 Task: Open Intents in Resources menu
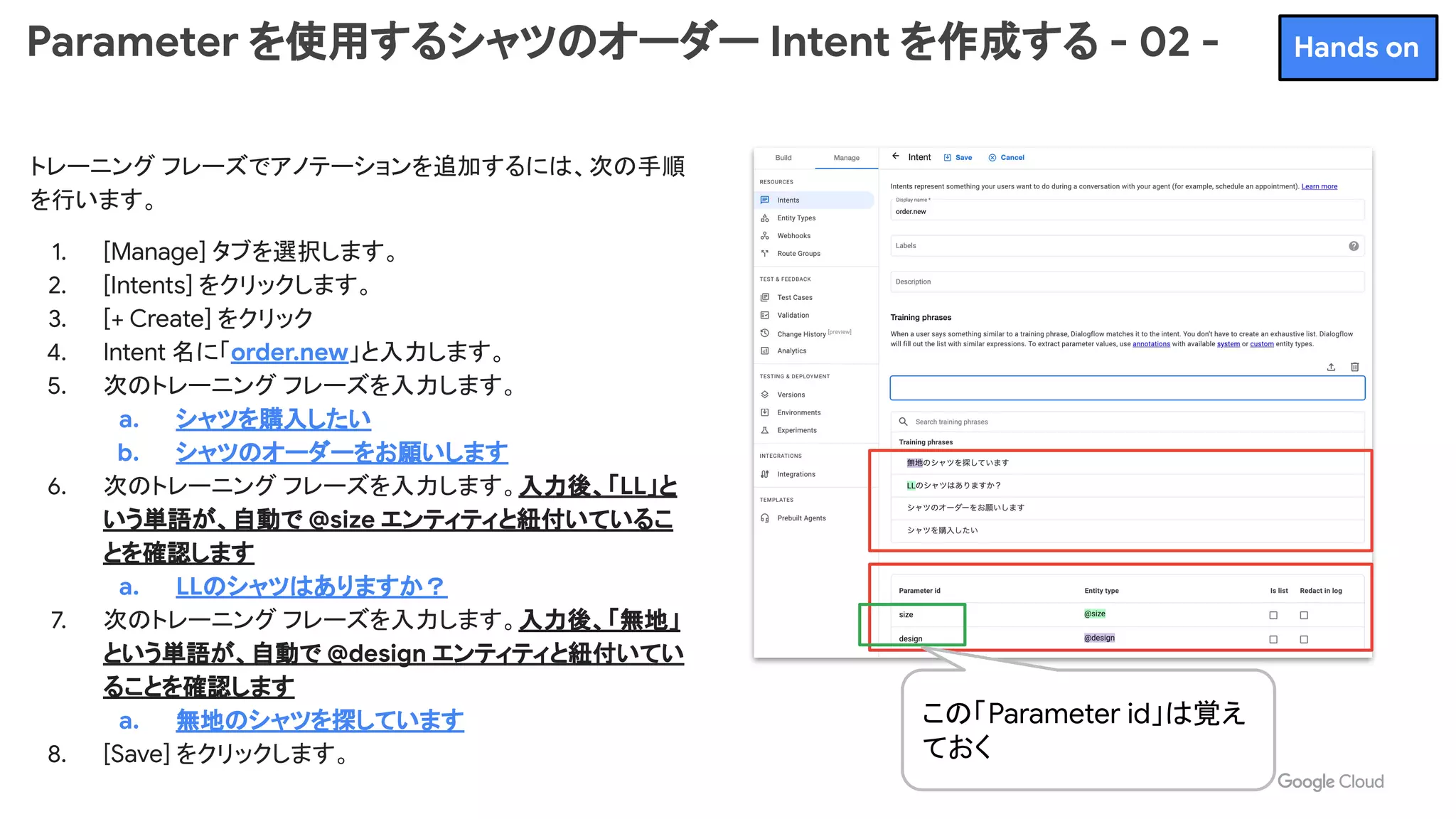[788, 200]
